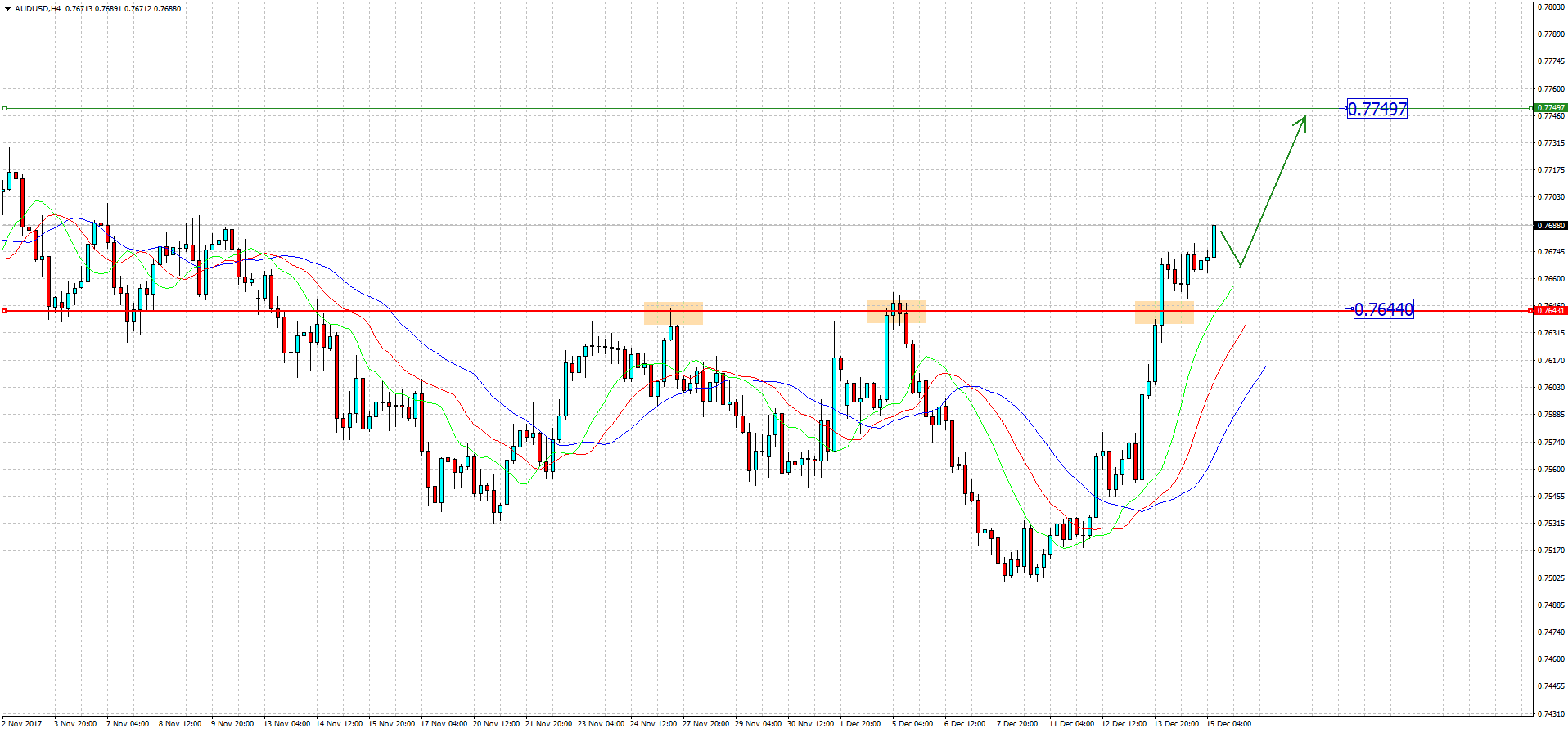
Task: Click the '7 Dec 20:00' time axis label
Action: (x=1016, y=723)
